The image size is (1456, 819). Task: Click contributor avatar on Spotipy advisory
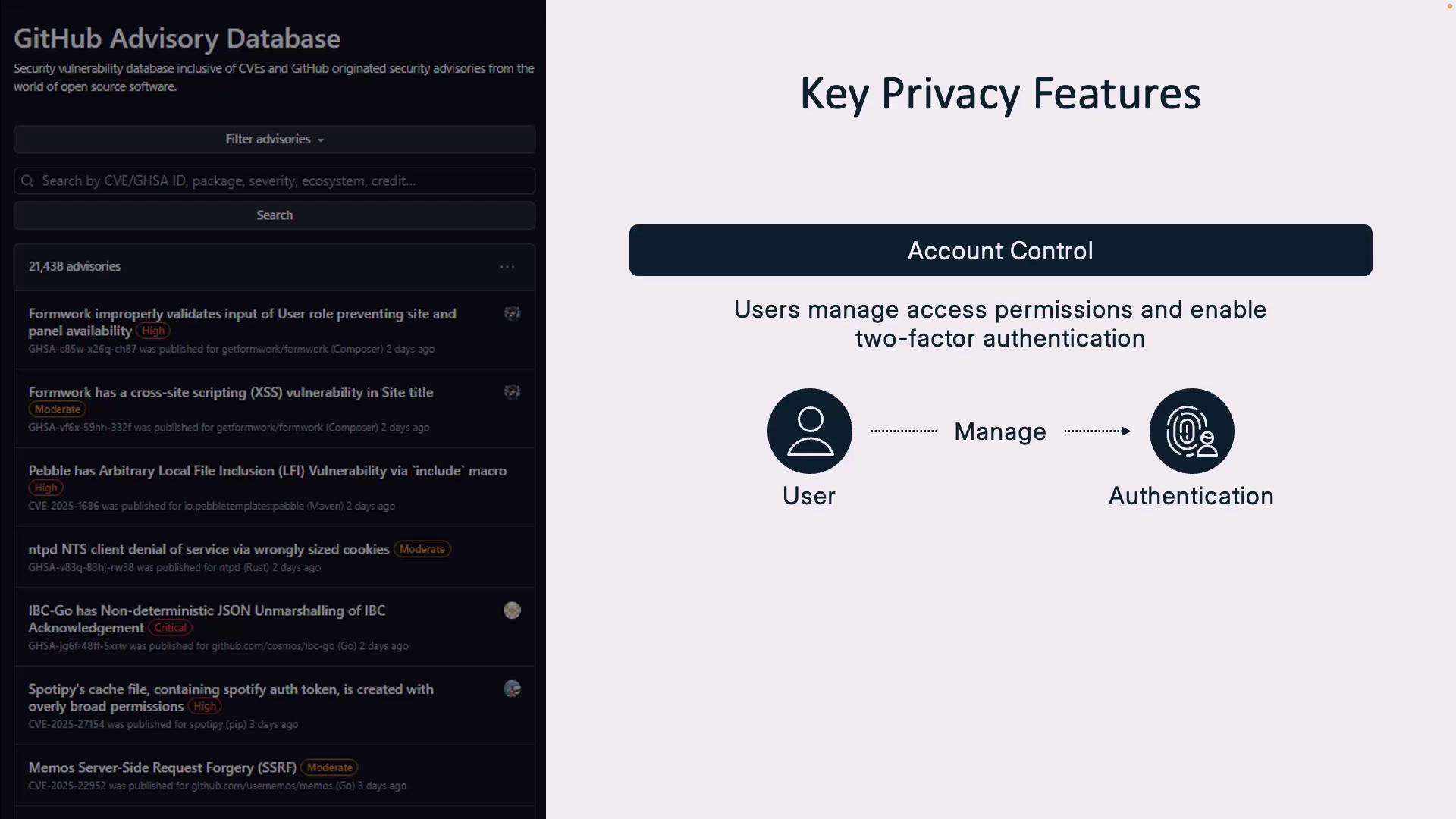point(513,689)
